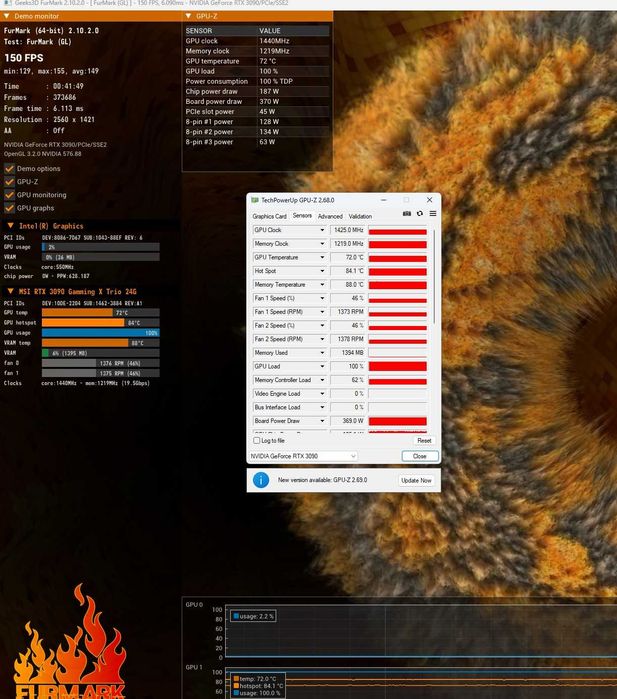The image size is (617, 699).
Task: Close GPU-Z with the title bar X
Action: (429, 200)
